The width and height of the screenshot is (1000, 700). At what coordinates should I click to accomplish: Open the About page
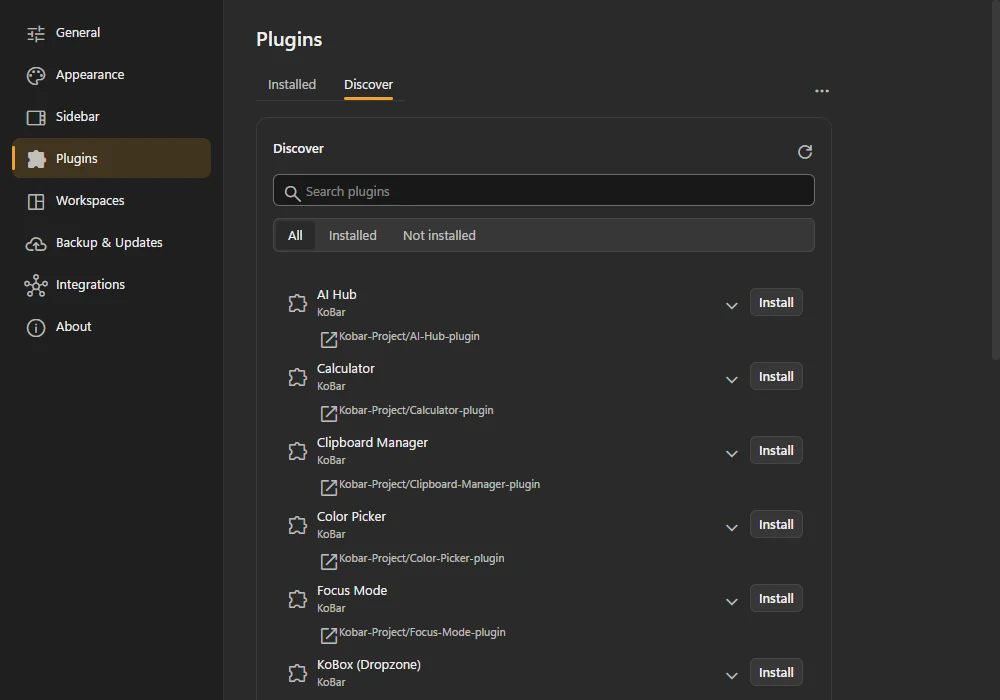(112, 327)
